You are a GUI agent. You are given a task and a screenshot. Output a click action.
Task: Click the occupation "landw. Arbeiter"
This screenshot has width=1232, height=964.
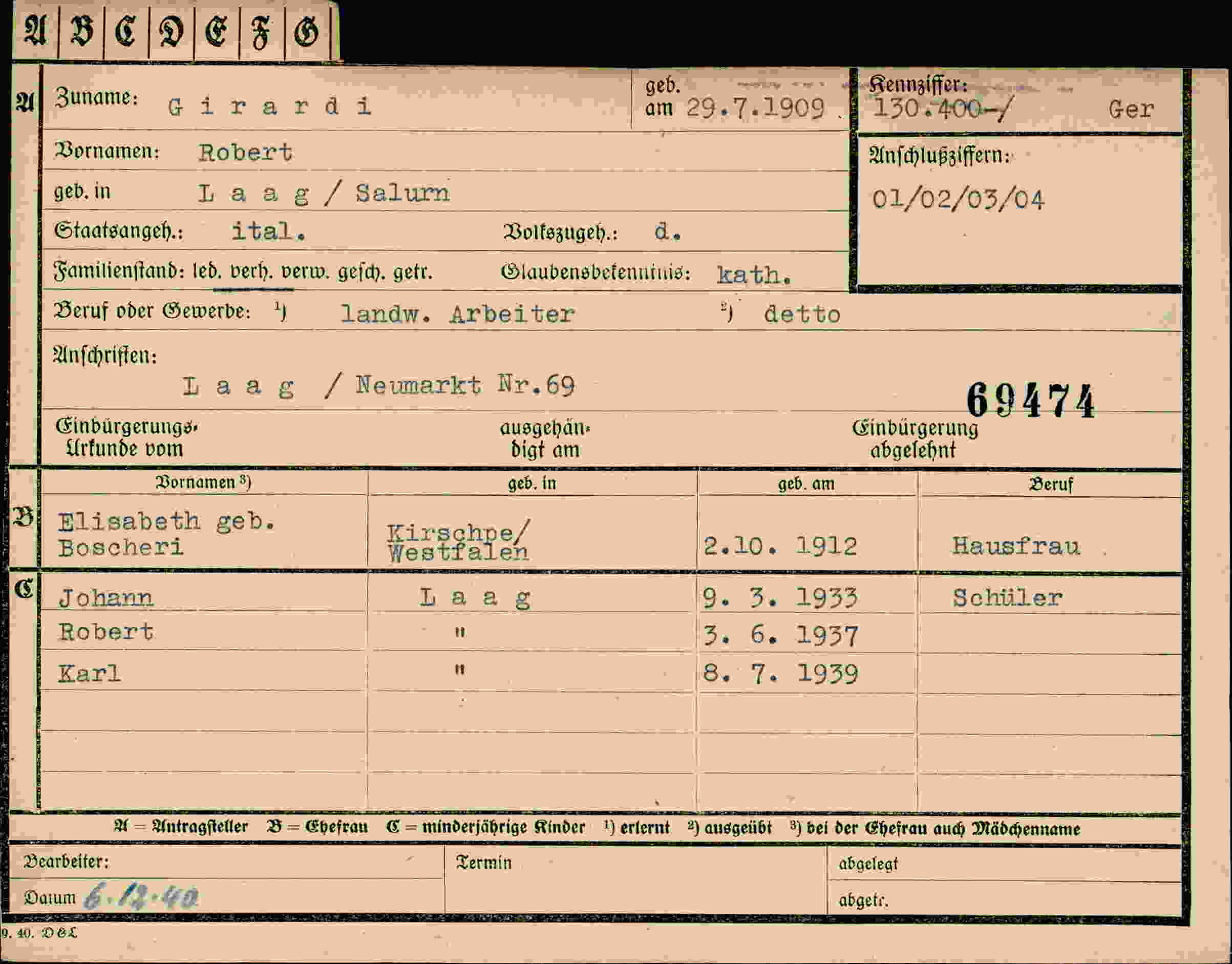pyautogui.click(x=457, y=315)
